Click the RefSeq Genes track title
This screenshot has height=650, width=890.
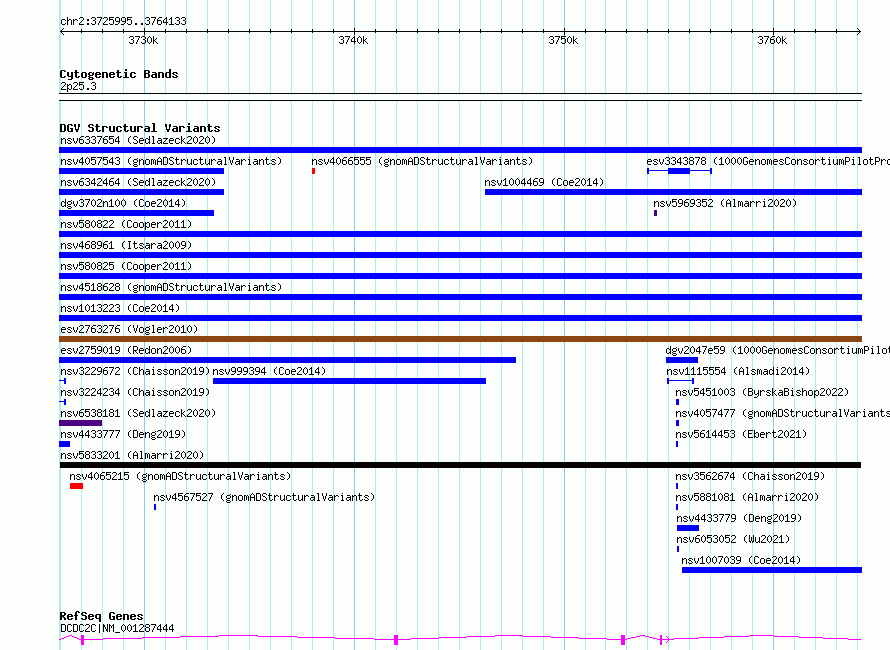101,616
